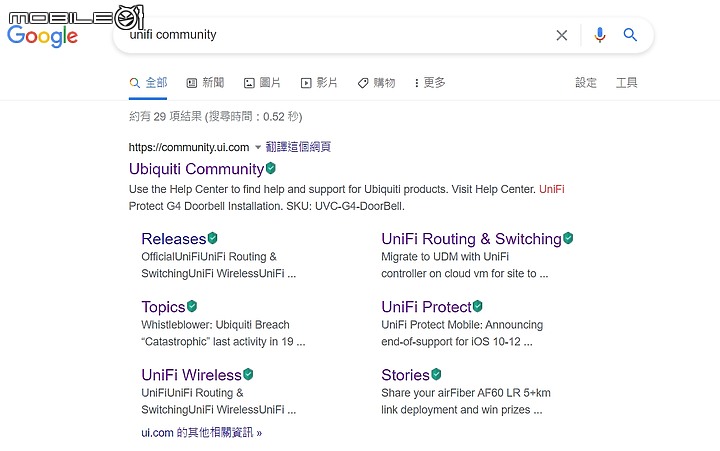Click the shield badge next to Topics
Viewport: 720px width, 451px height.
pos(192,306)
